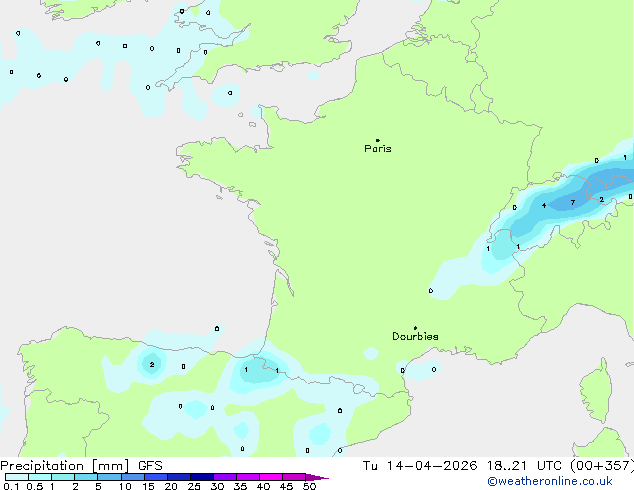This screenshot has width=634, height=490.
Task: Click the Dourbies location label
Action: point(415,336)
